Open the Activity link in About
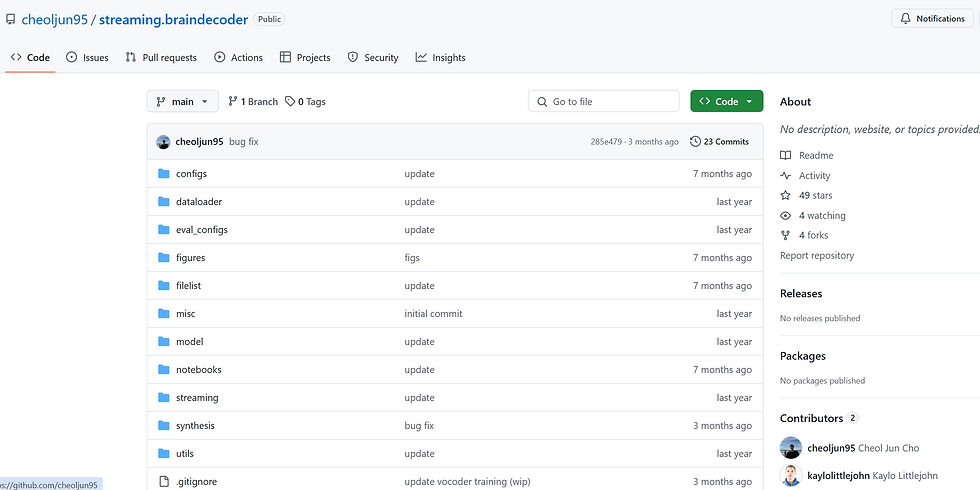Viewport: 980px width, 490px height. tap(806, 176)
